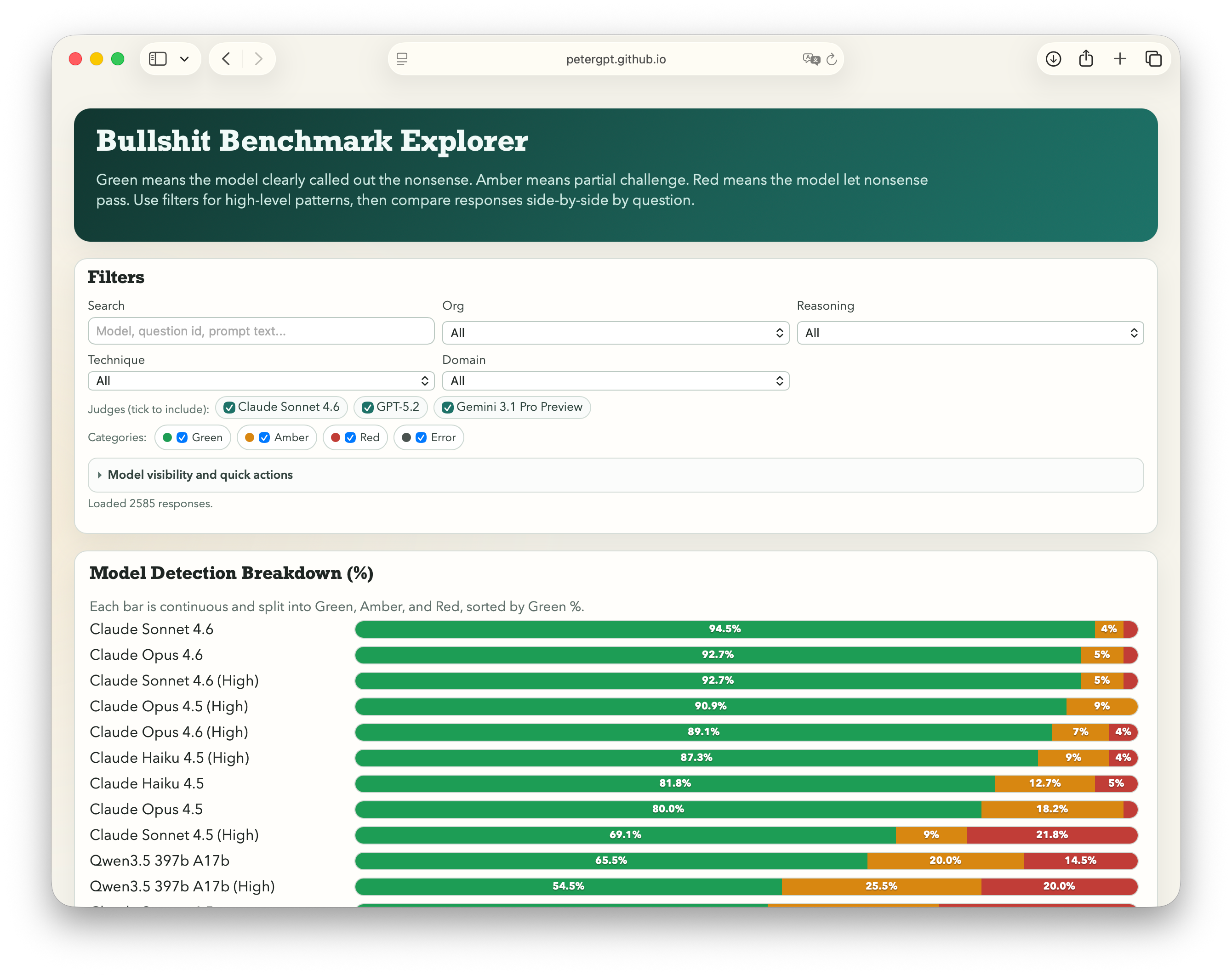Click the petergpt.github.io address bar
The height and width of the screenshot is (975, 1232).
(615, 59)
